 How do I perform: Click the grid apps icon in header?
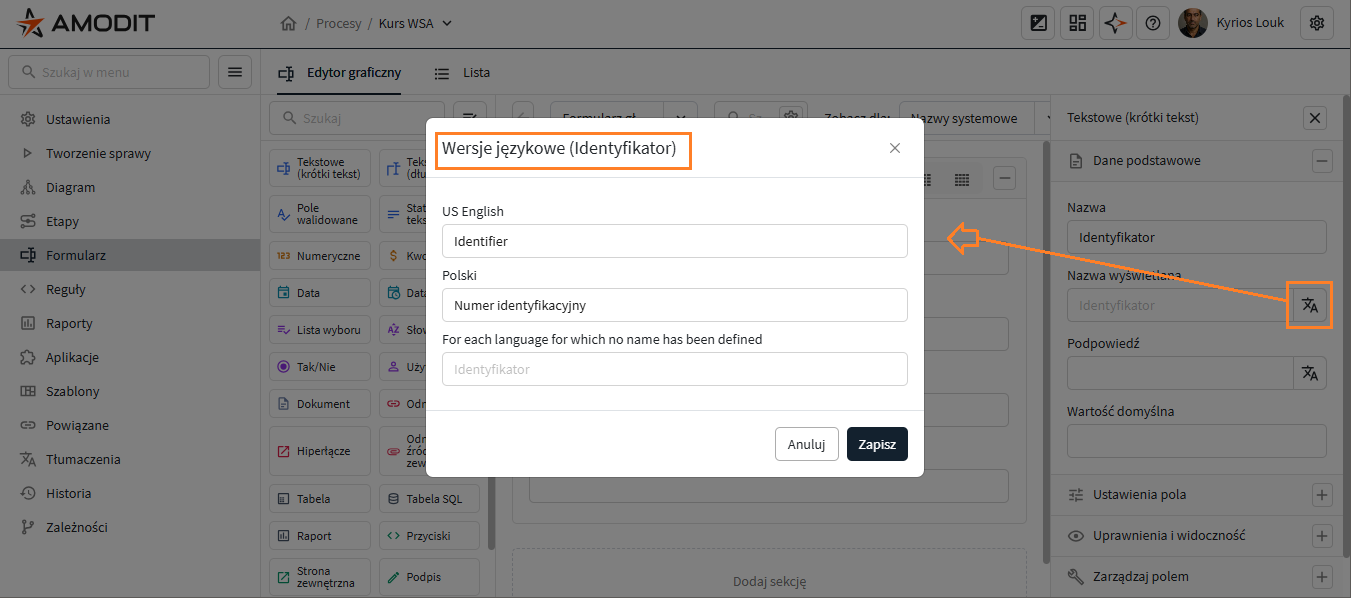coord(1077,23)
